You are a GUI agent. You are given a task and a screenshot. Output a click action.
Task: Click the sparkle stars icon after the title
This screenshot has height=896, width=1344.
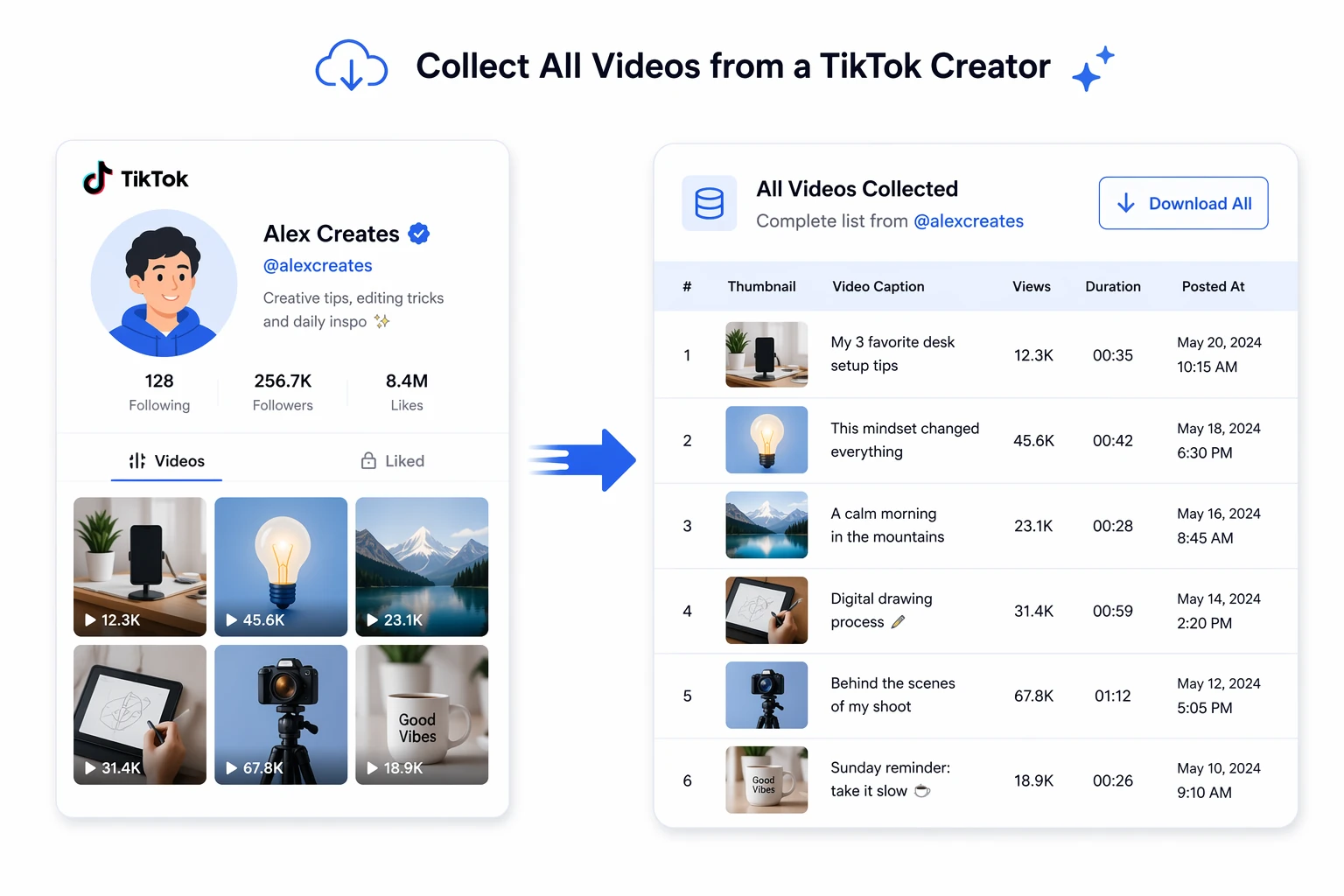pos(1093,69)
